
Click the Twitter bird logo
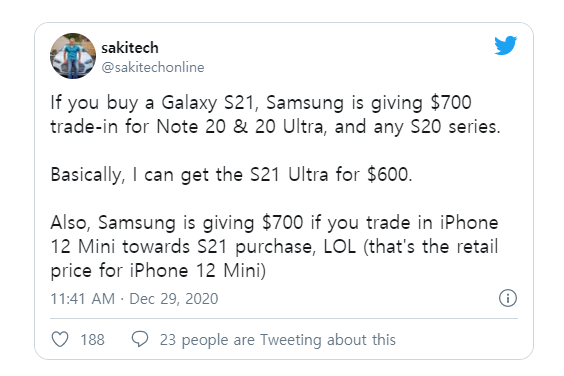point(505,45)
